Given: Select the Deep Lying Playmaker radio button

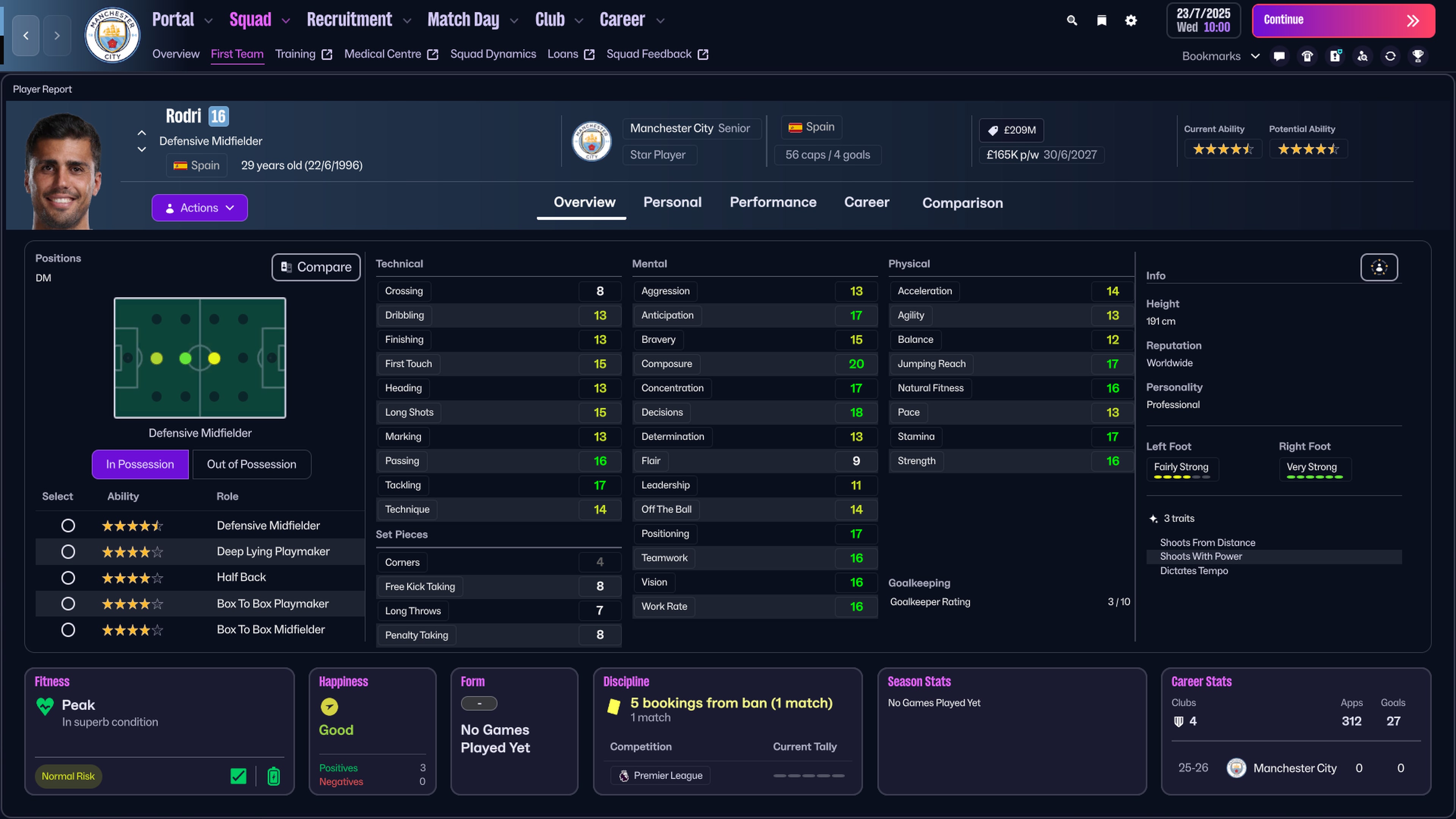Looking at the screenshot, I should click(68, 552).
